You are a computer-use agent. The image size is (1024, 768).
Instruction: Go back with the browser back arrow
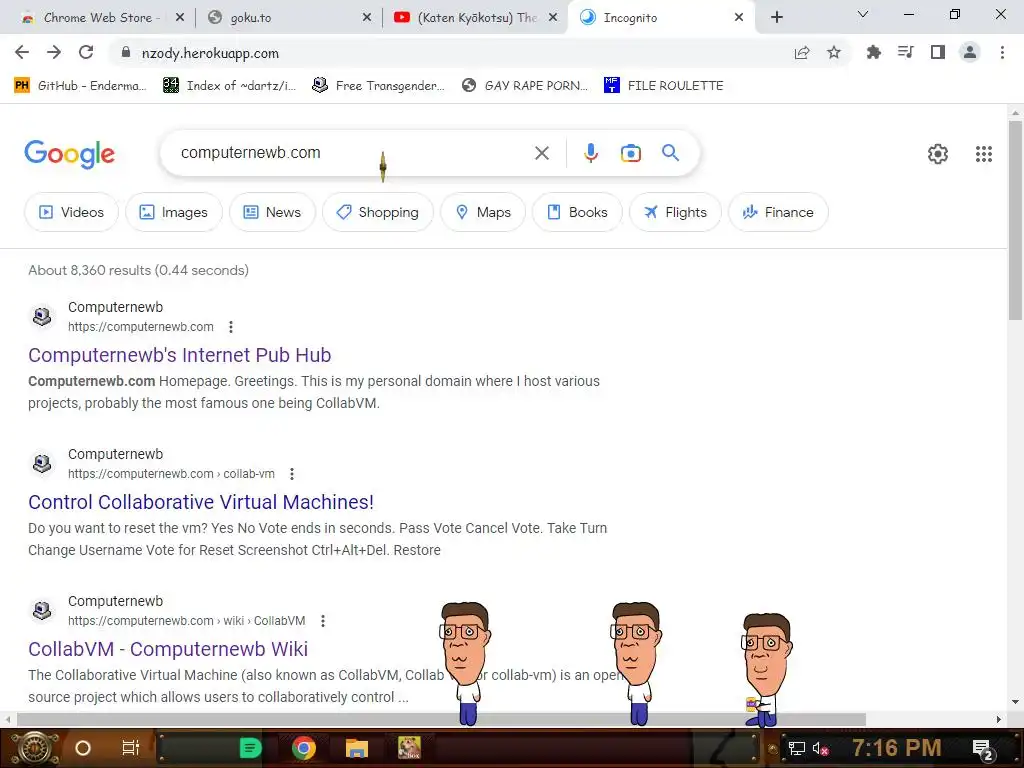[x=22, y=52]
